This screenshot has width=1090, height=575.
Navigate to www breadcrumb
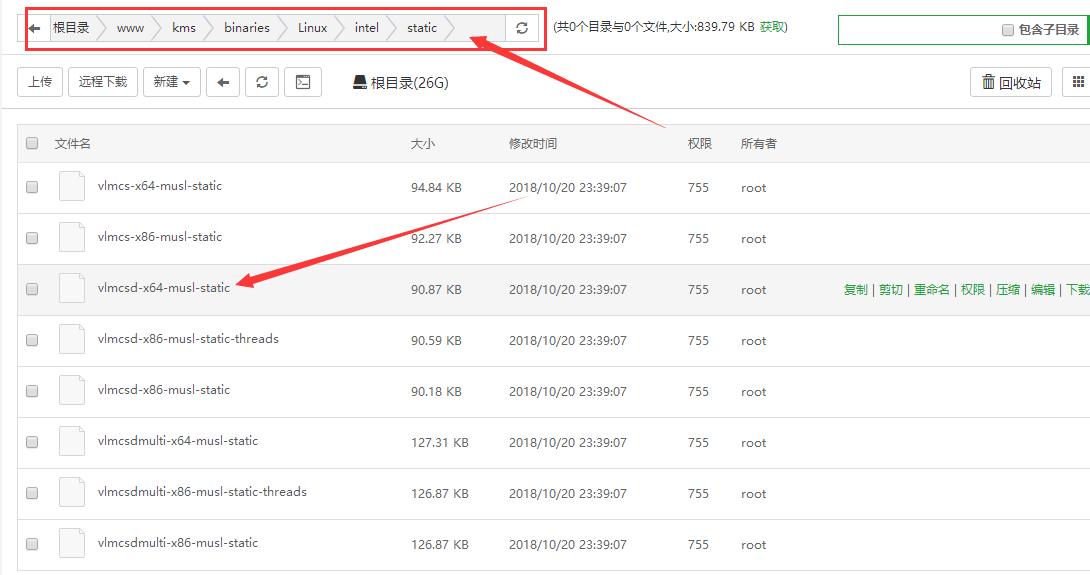pos(131,28)
